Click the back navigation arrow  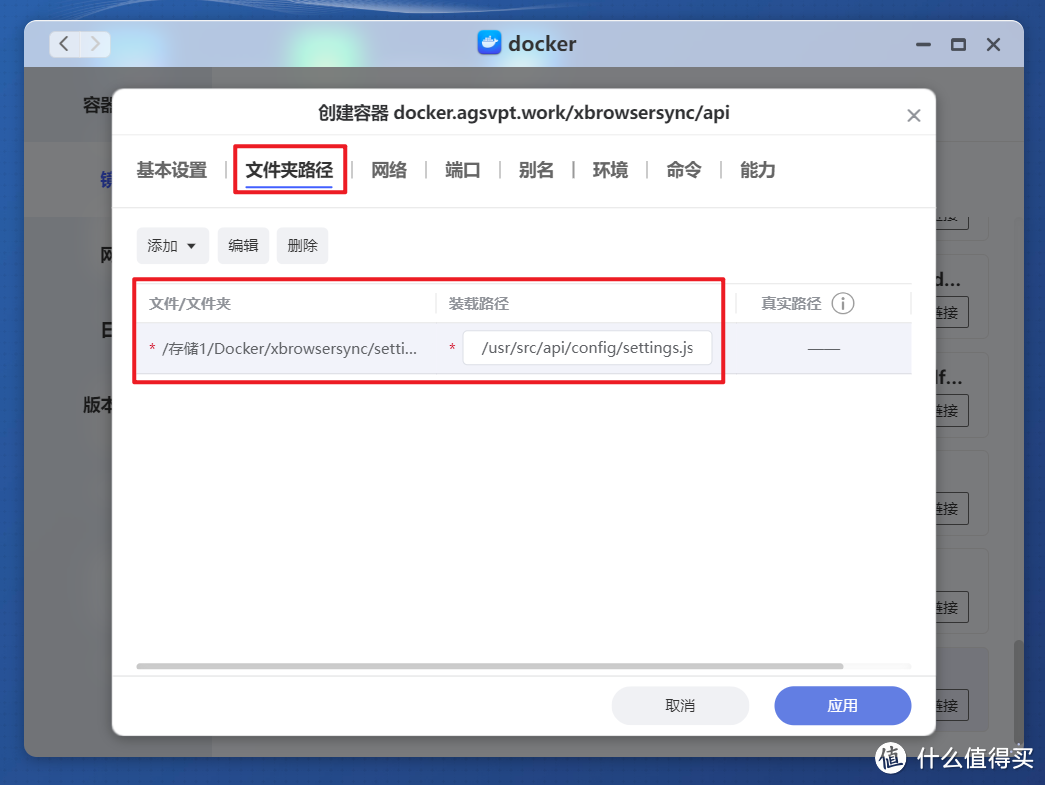(x=64, y=44)
